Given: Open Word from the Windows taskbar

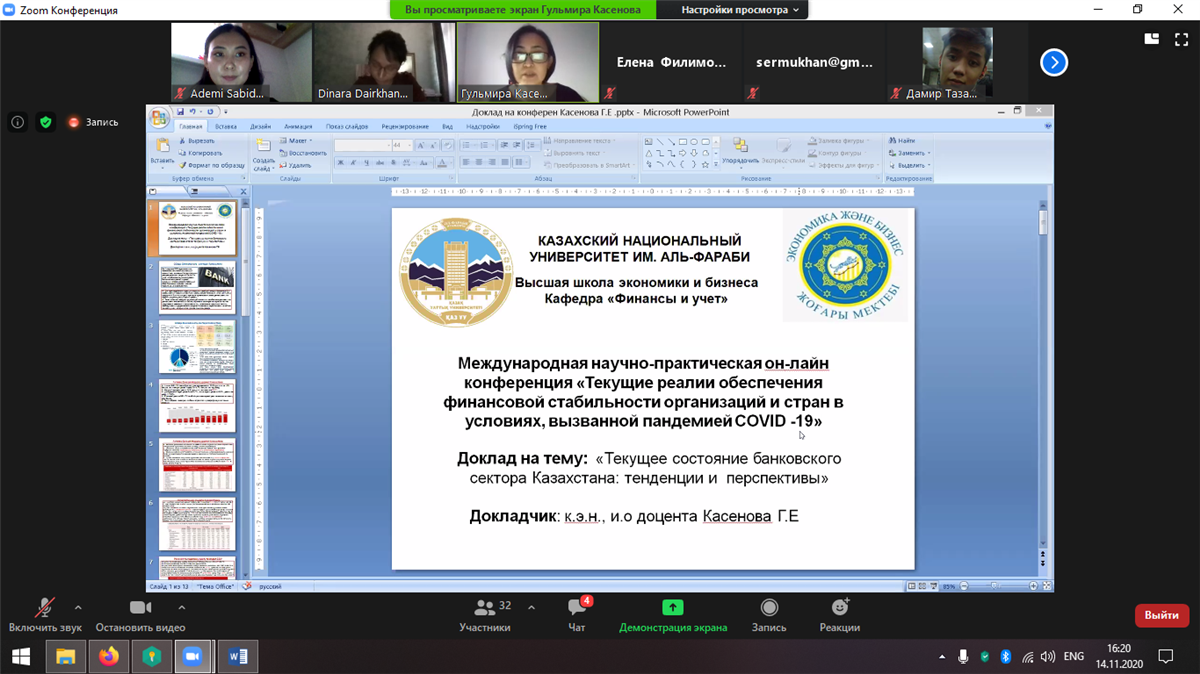Looking at the screenshot, I should [238, 656].
